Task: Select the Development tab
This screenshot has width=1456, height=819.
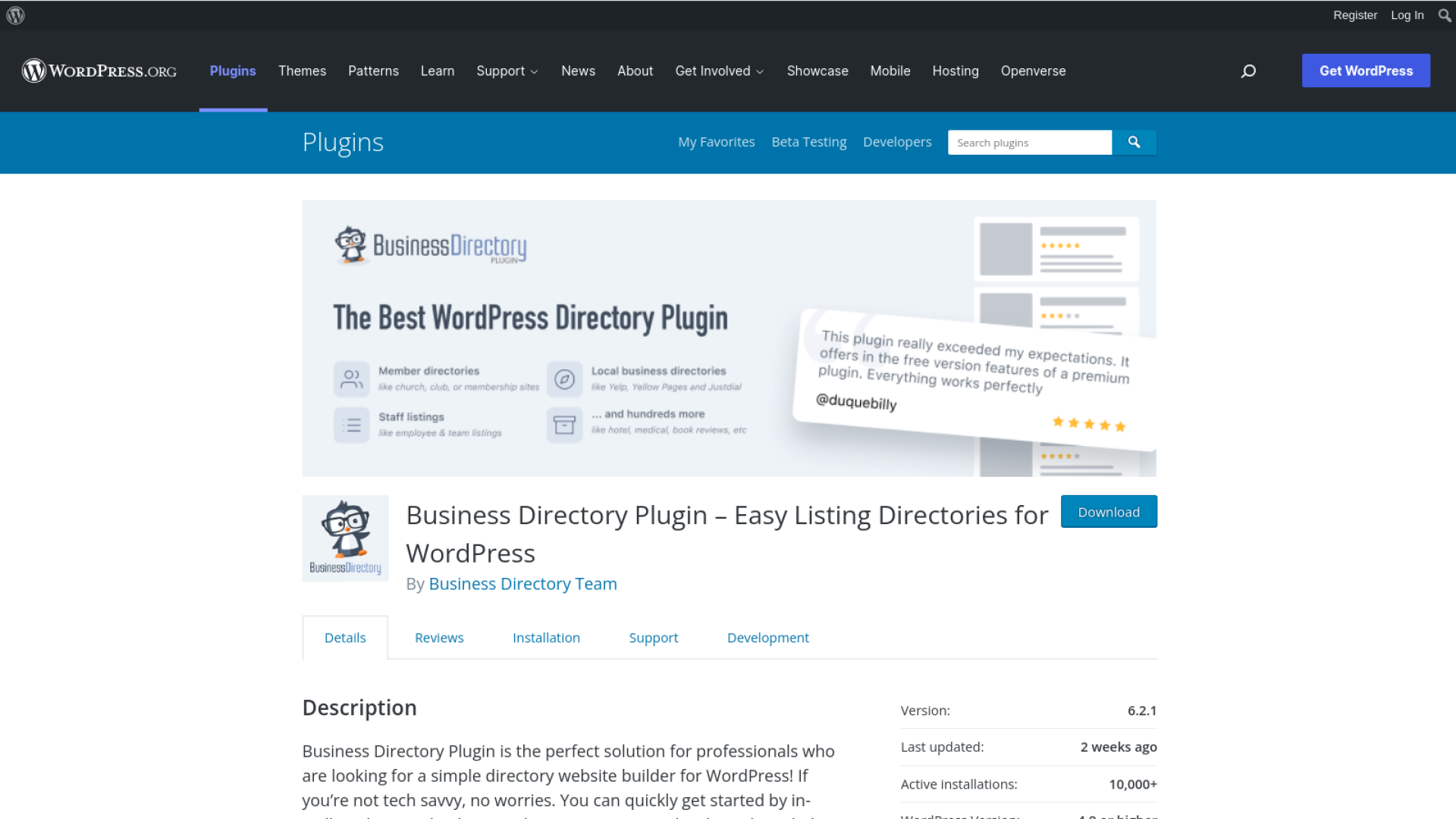Action: coord(767,638)
